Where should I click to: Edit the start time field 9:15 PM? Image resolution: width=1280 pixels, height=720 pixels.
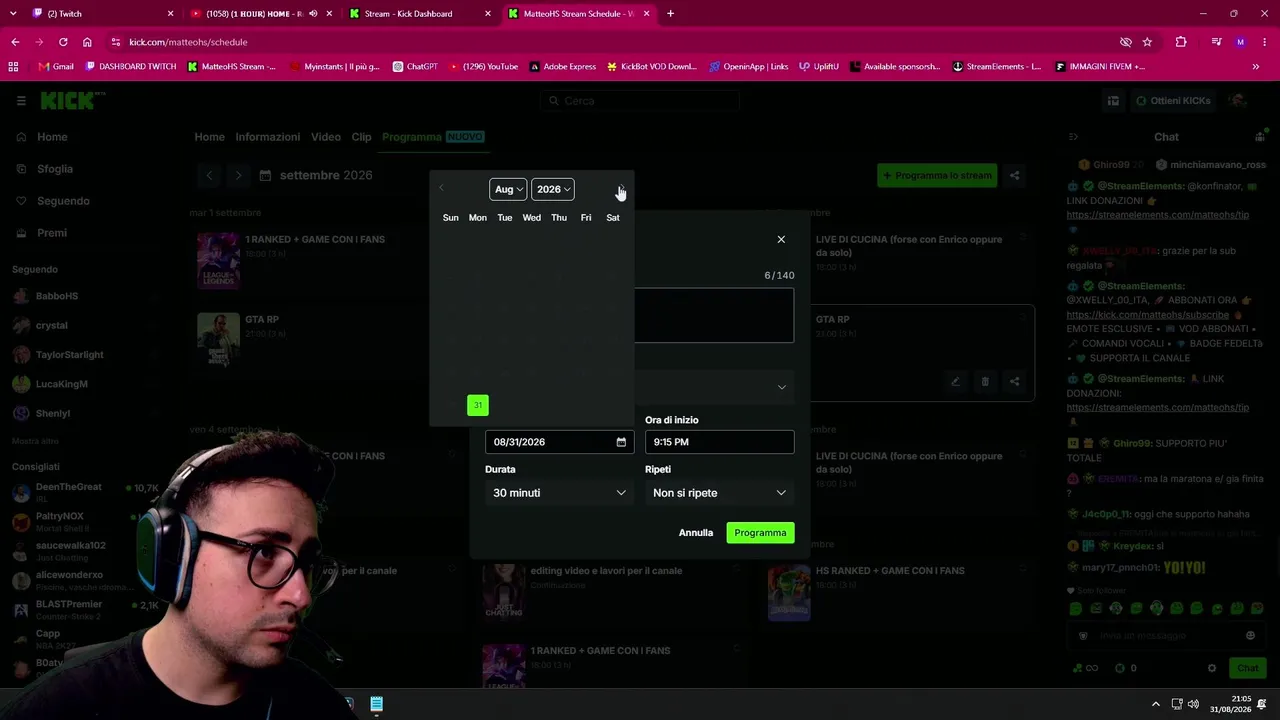pyautogui.click(x=720, y=442)
